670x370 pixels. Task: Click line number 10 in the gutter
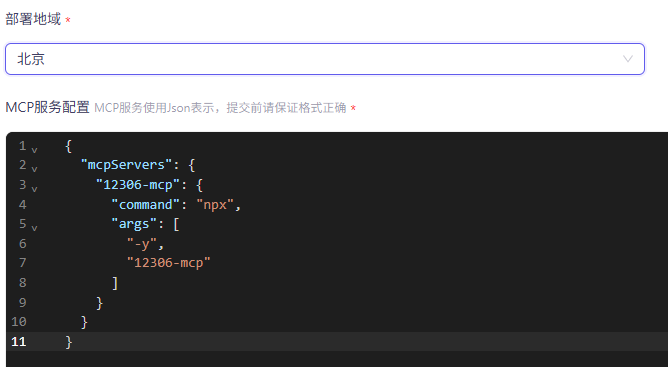coord(19,322)
